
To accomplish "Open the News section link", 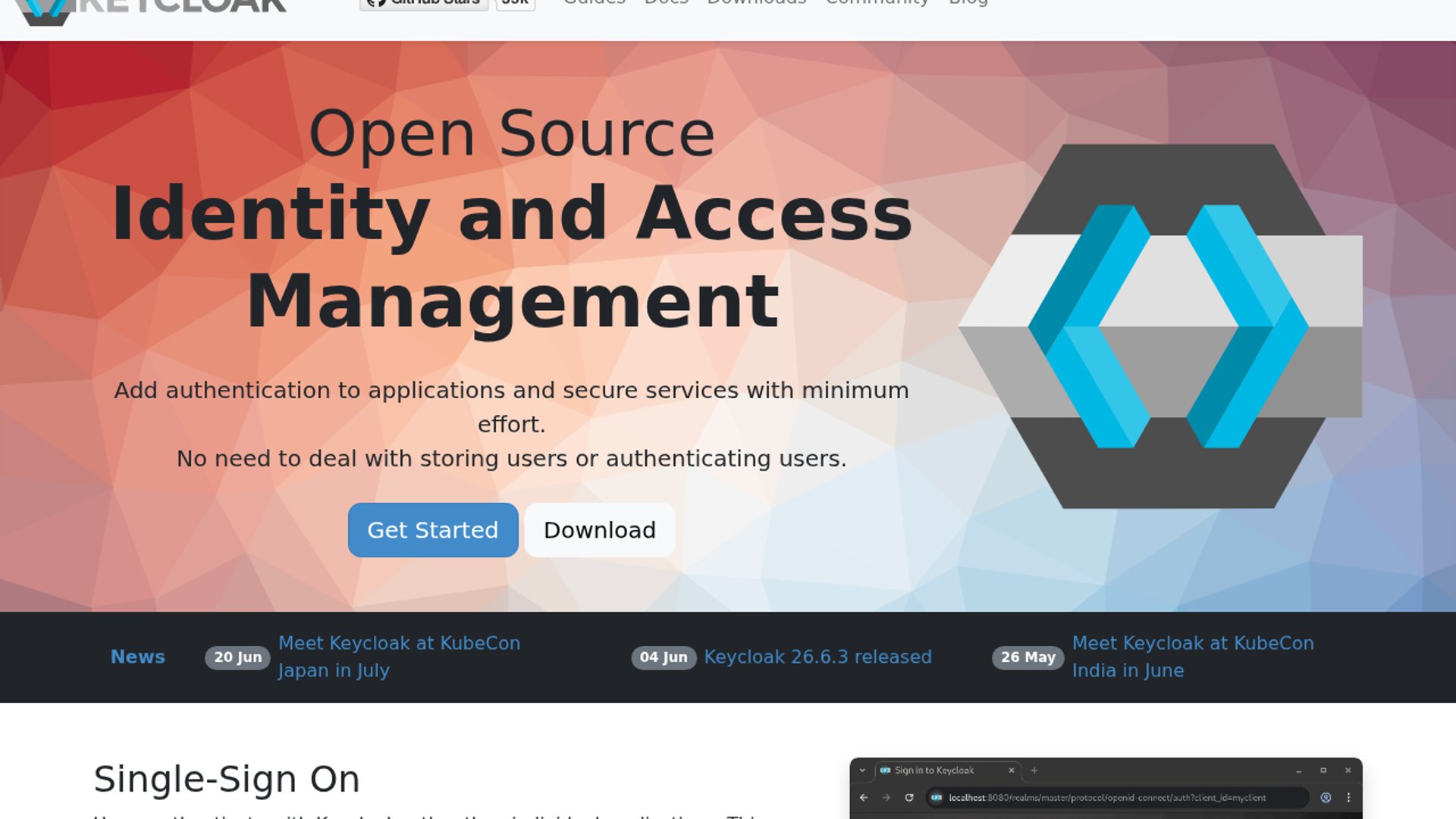I will click(138, 657).
